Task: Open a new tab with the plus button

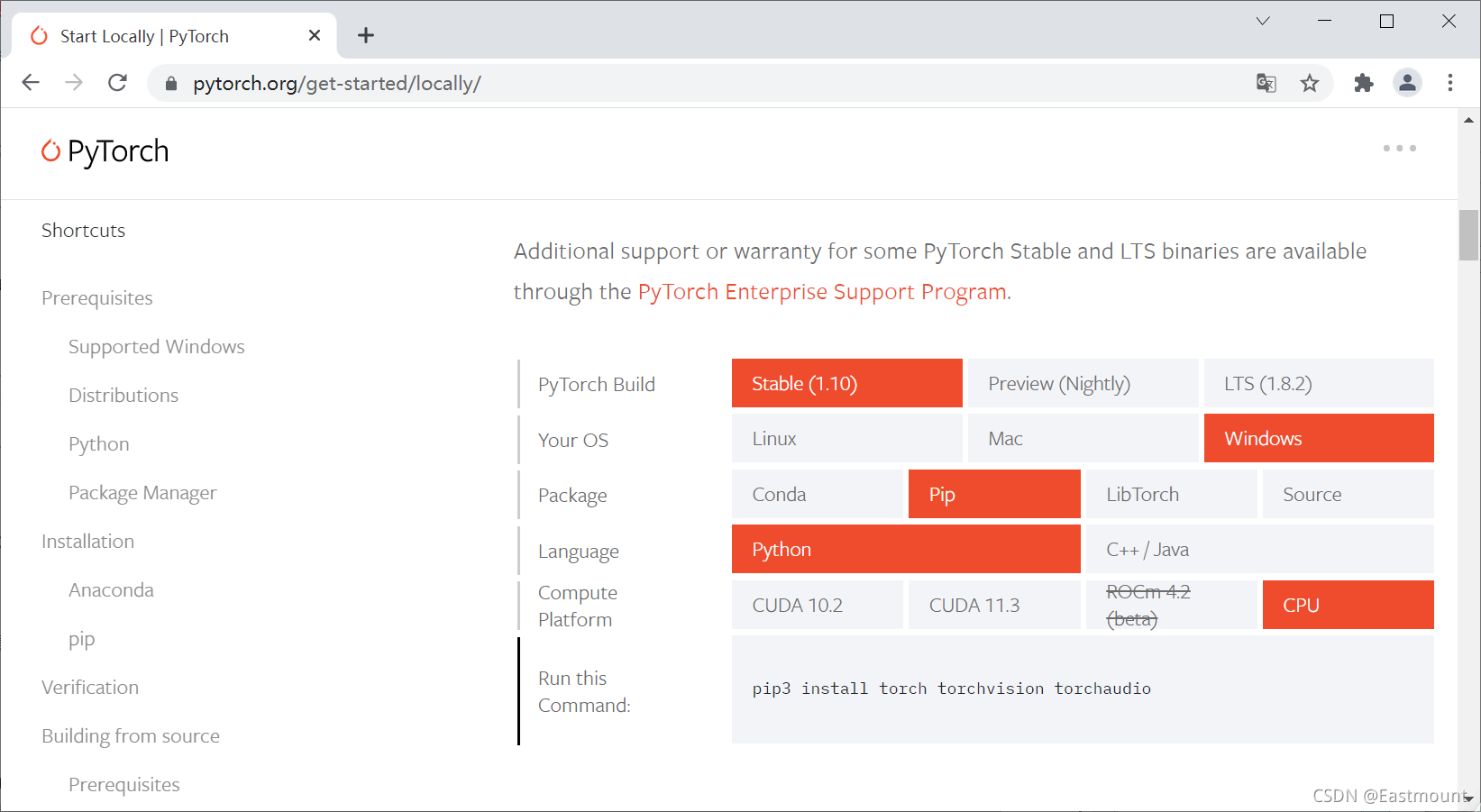Action: coord(366,35)
